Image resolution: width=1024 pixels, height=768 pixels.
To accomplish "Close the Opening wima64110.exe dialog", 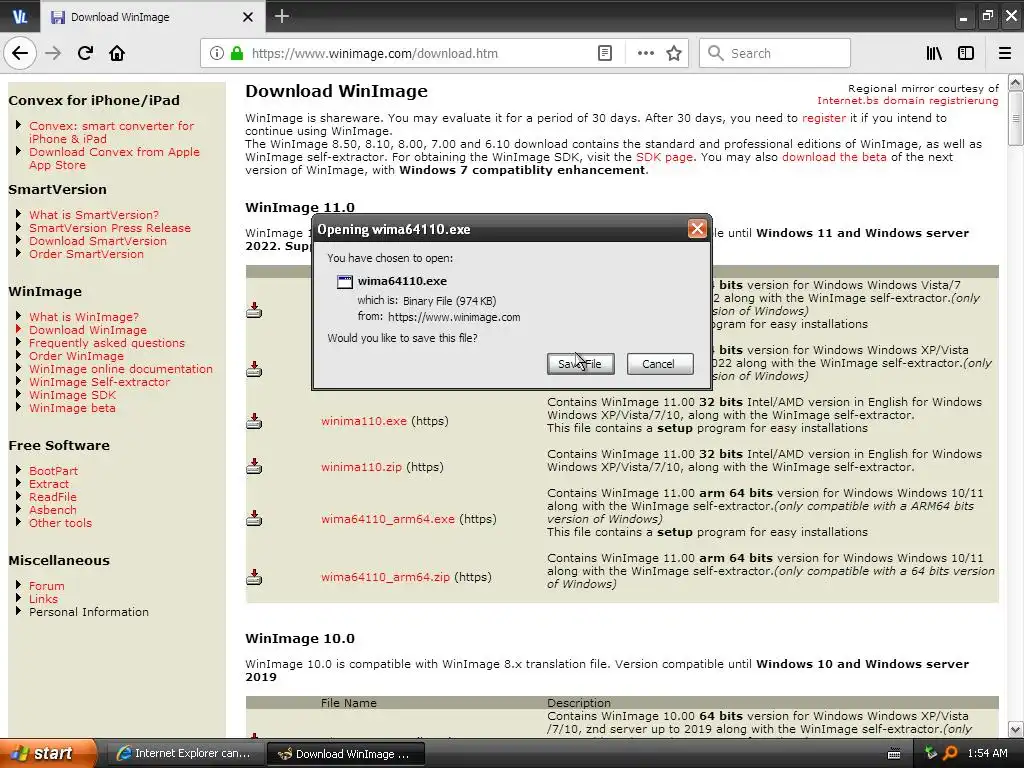I will (x=697, y=229).
